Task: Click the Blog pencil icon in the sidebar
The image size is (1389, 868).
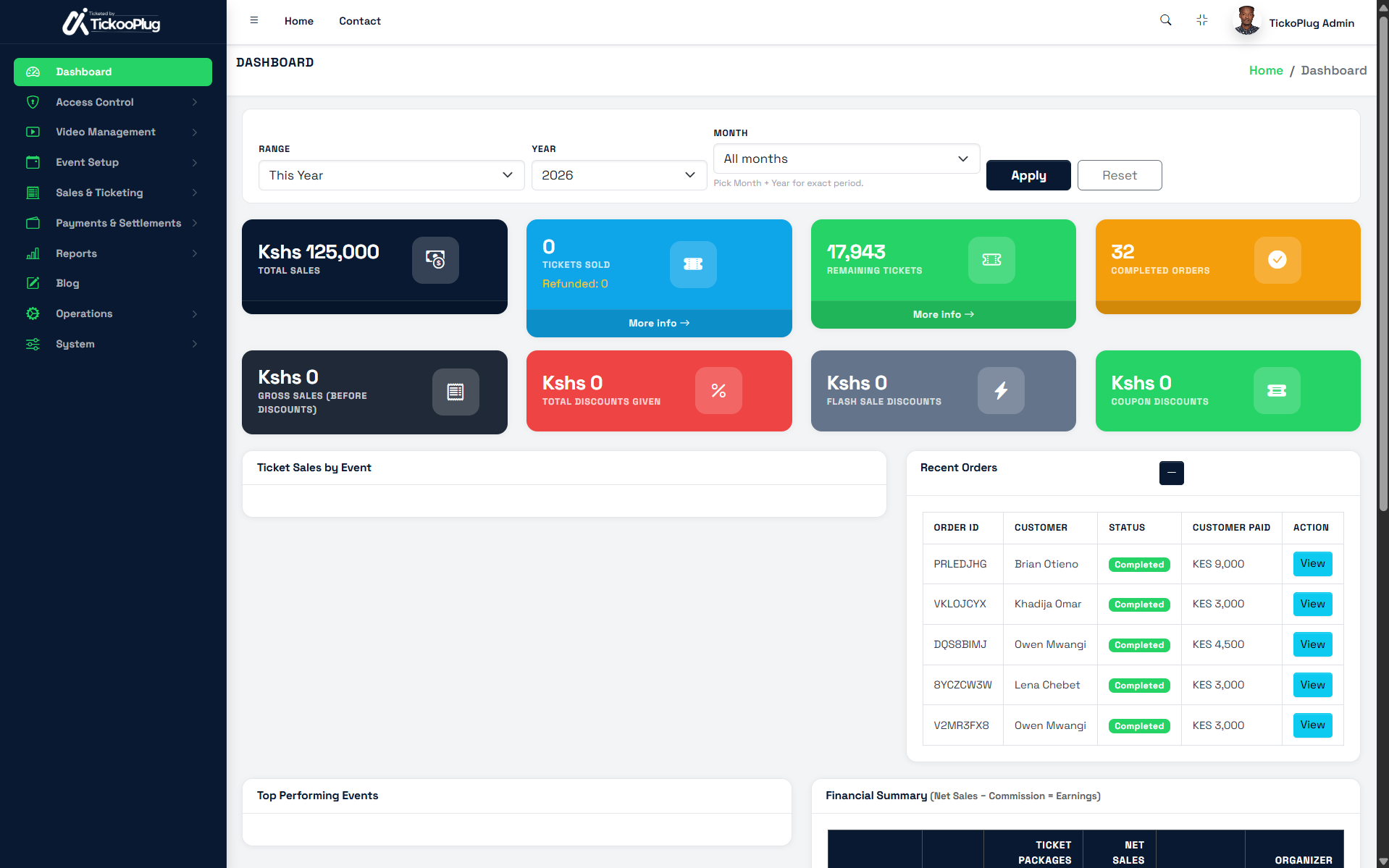Action: (x=33, y=283)
